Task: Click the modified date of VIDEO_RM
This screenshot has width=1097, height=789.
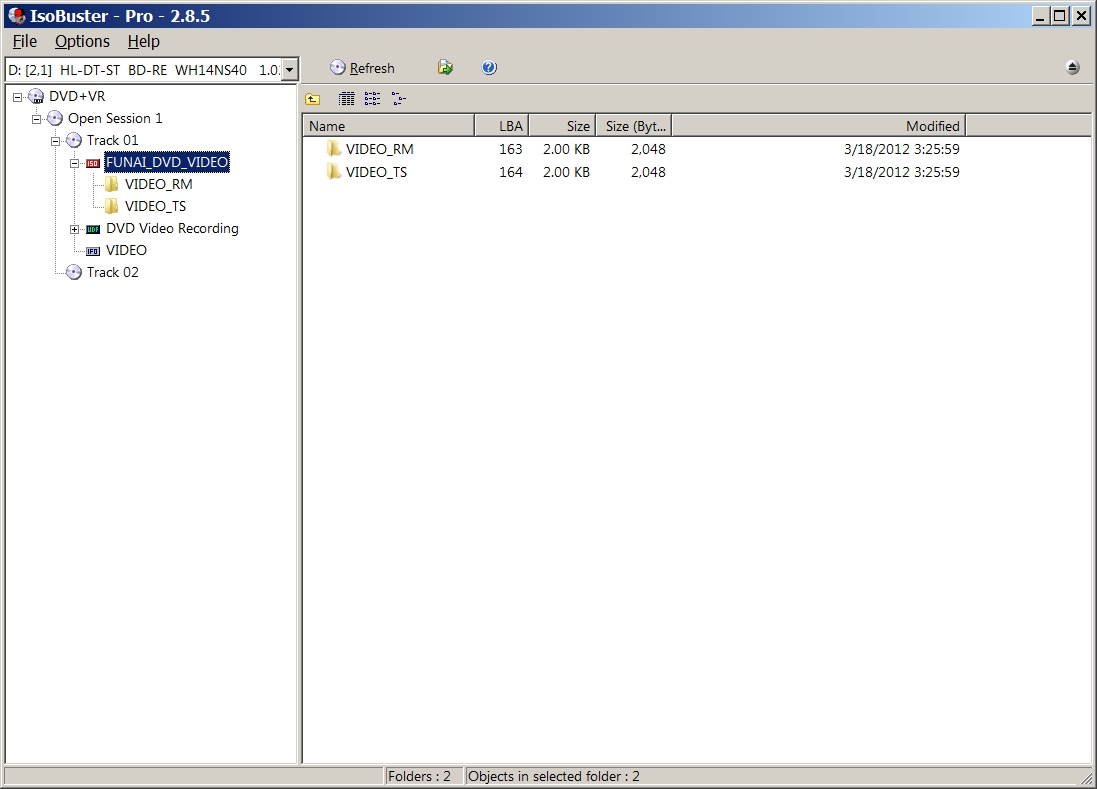Action: coord(902,149)
